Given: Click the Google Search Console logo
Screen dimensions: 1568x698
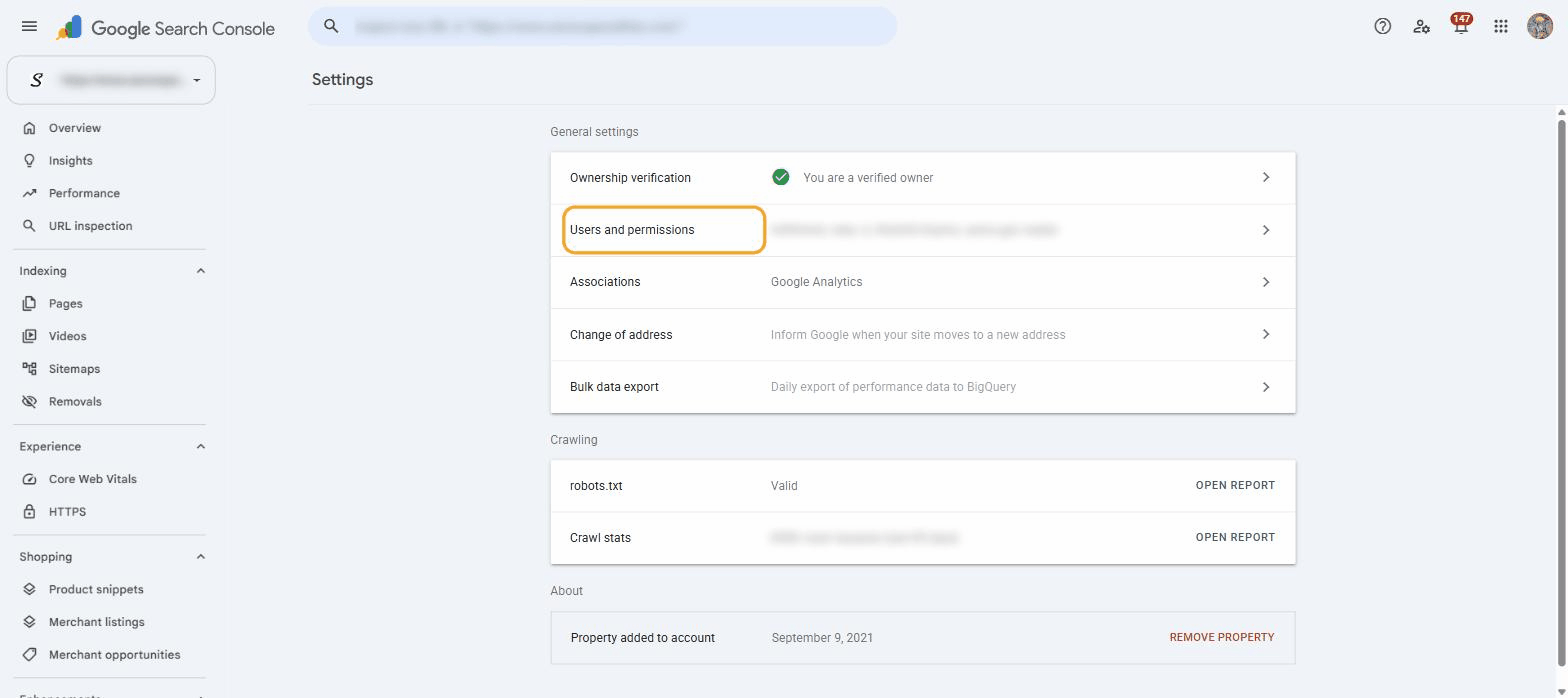Looking at the screenshot, I should point(166,28).
